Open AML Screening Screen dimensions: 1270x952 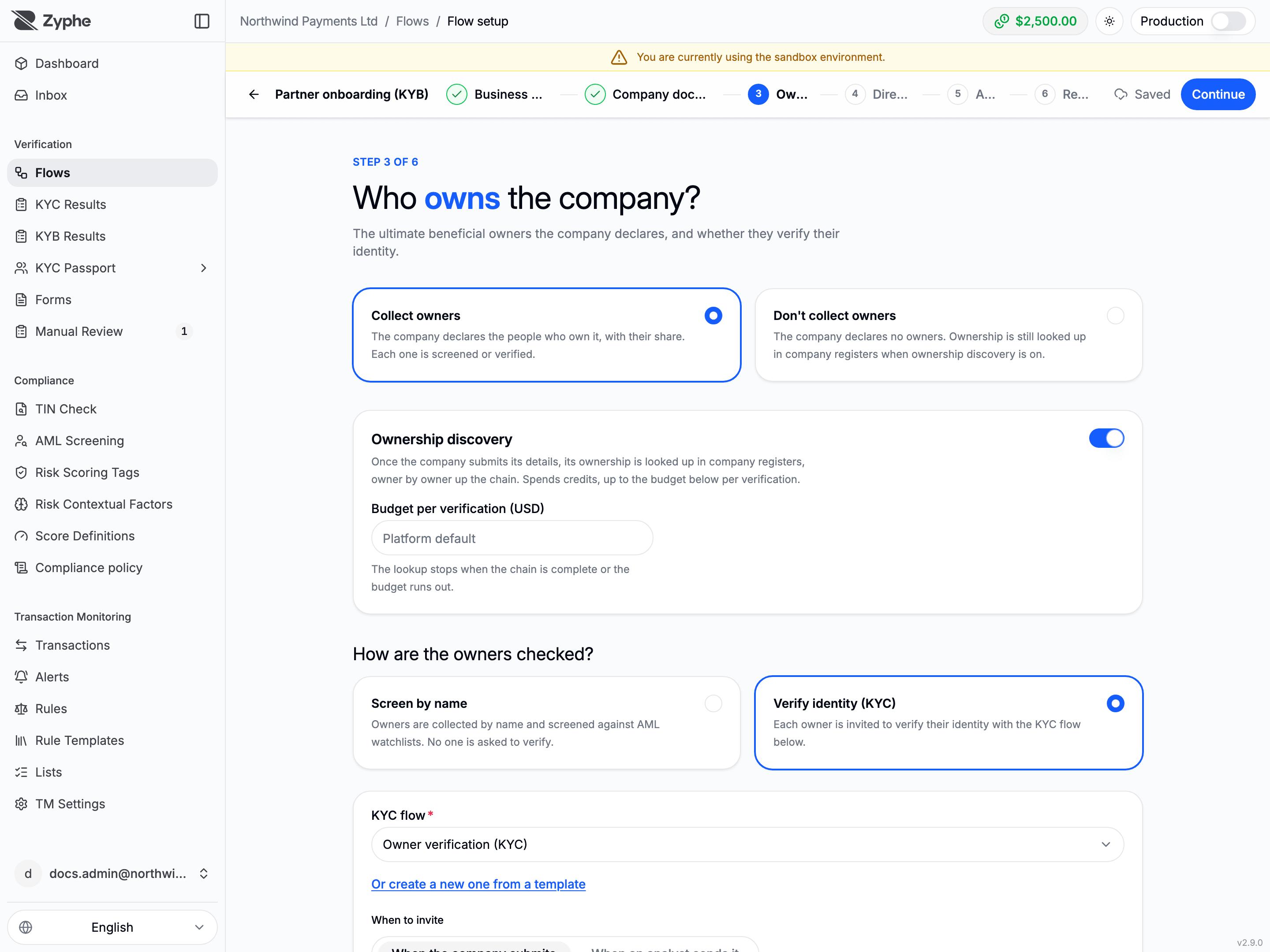[112, 441]
